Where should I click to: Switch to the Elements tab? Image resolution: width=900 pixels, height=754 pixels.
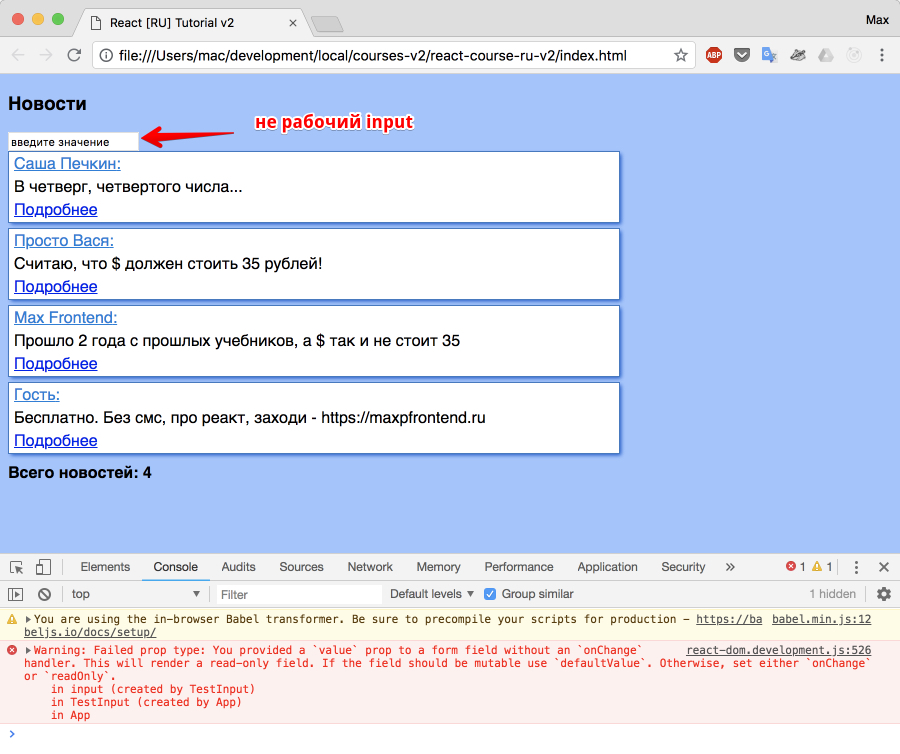(105, 567)
